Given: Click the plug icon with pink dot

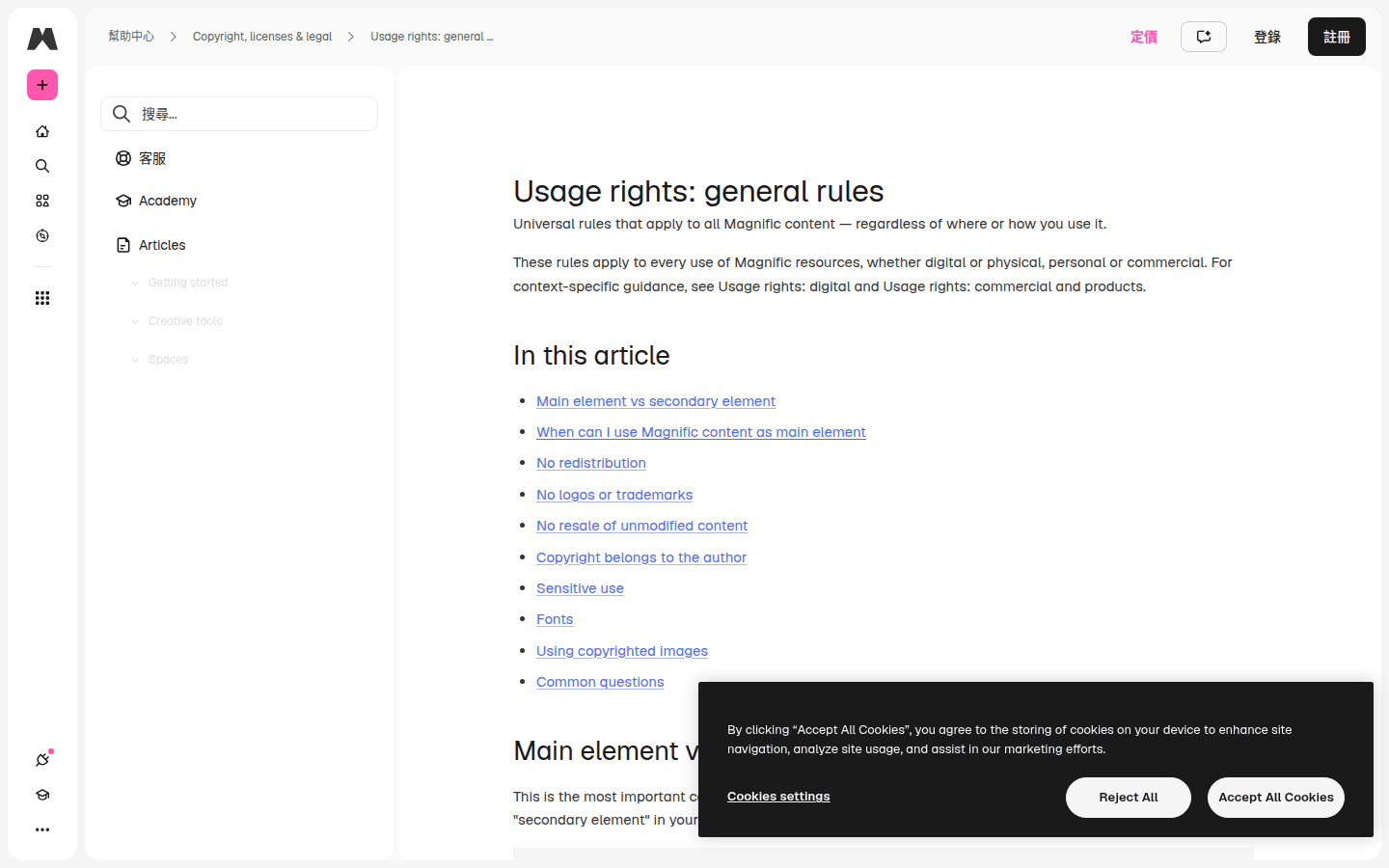Looking at the screenshot, I should click(42, 760).
